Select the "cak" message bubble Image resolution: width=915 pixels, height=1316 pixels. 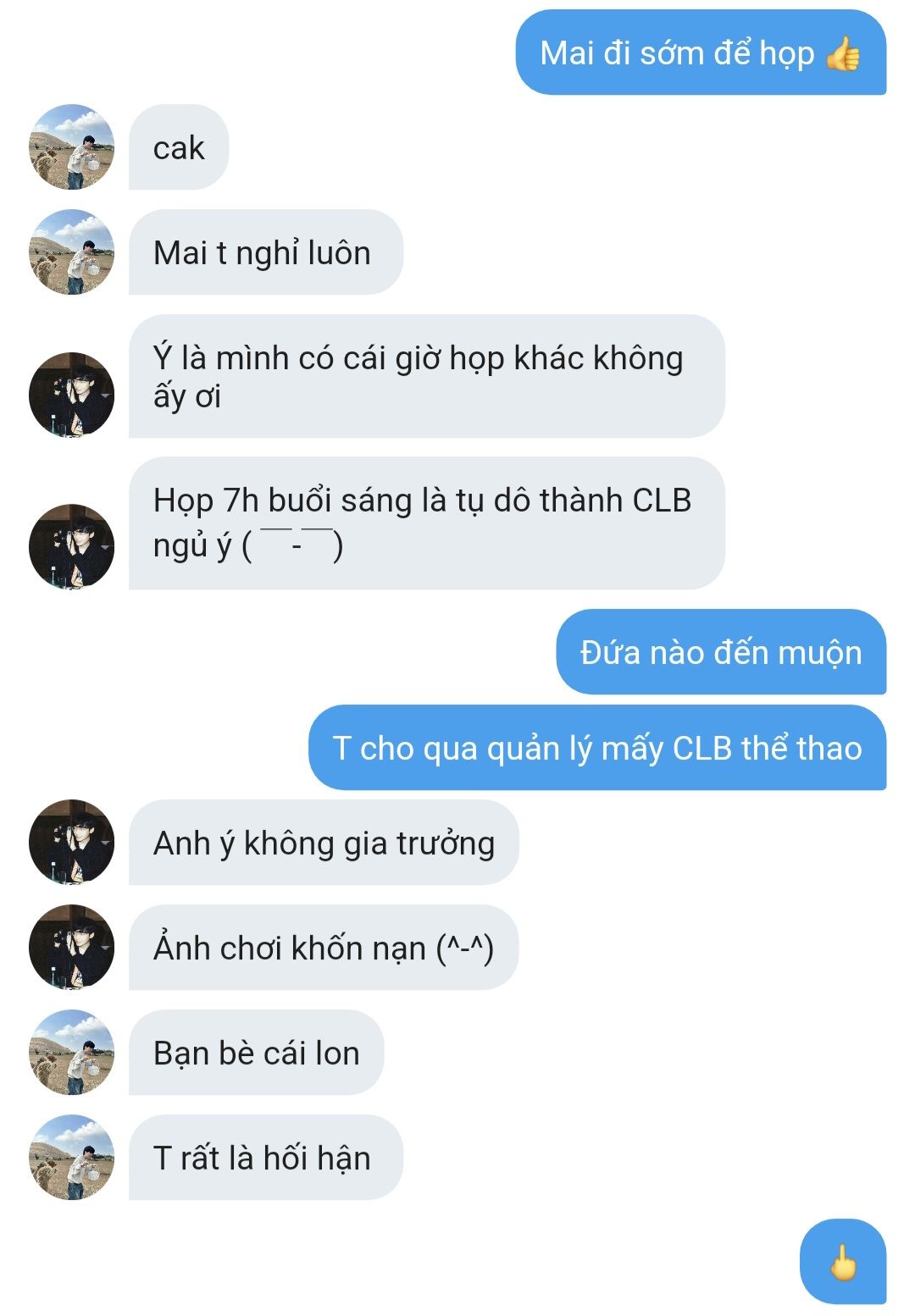coord(179,147)
